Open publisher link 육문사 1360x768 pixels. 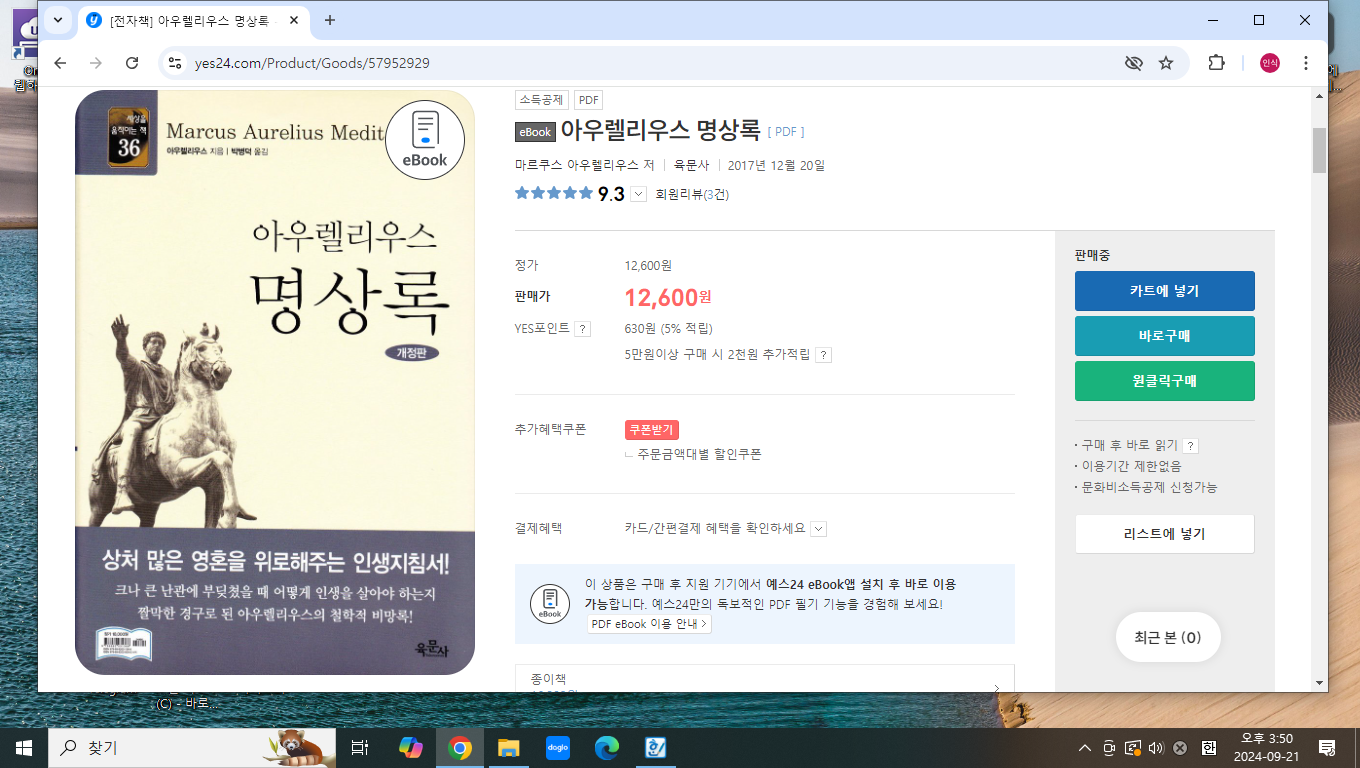691,165
